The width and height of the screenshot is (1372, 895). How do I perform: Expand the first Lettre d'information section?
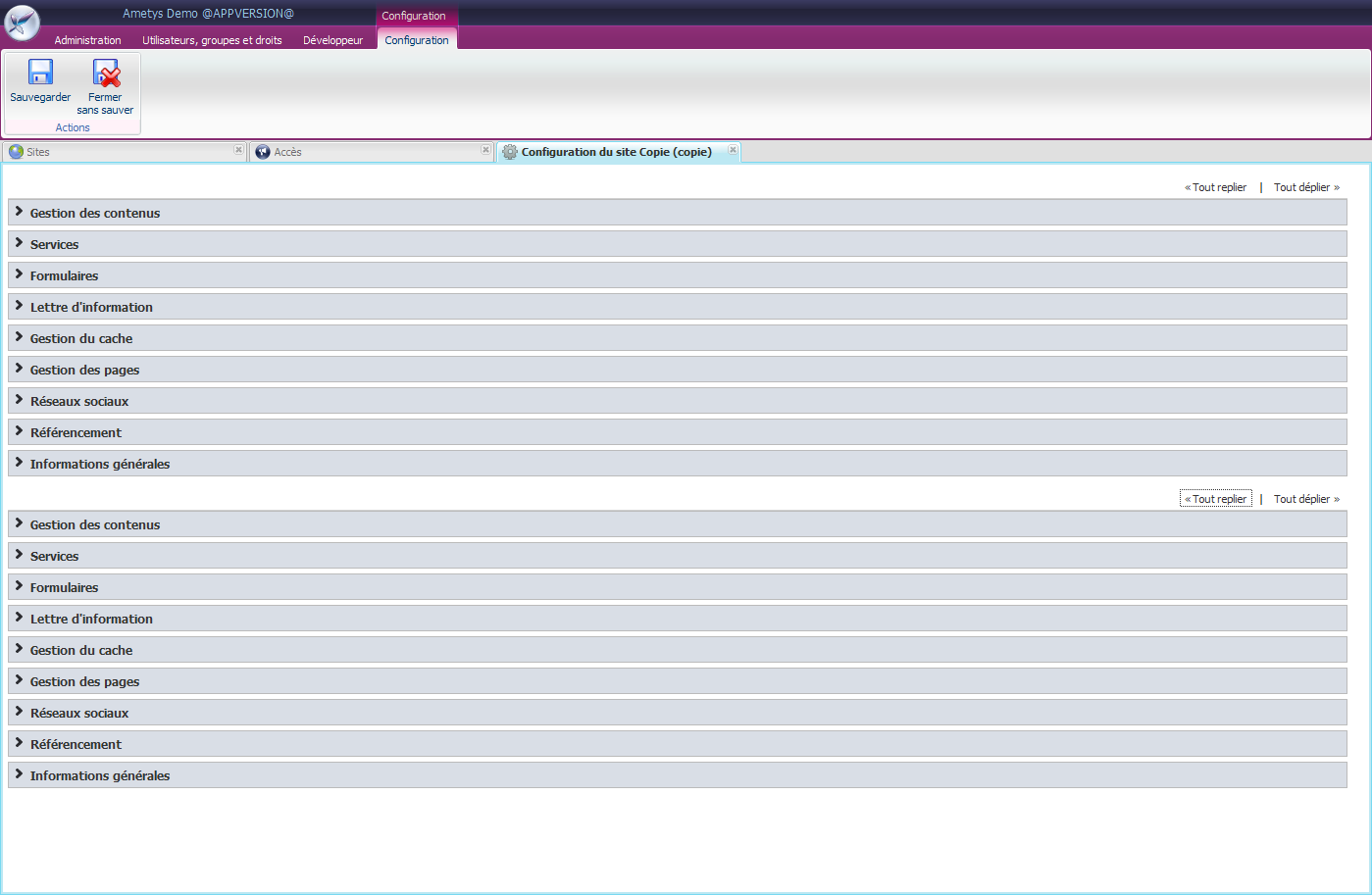[x=91, y=307]
